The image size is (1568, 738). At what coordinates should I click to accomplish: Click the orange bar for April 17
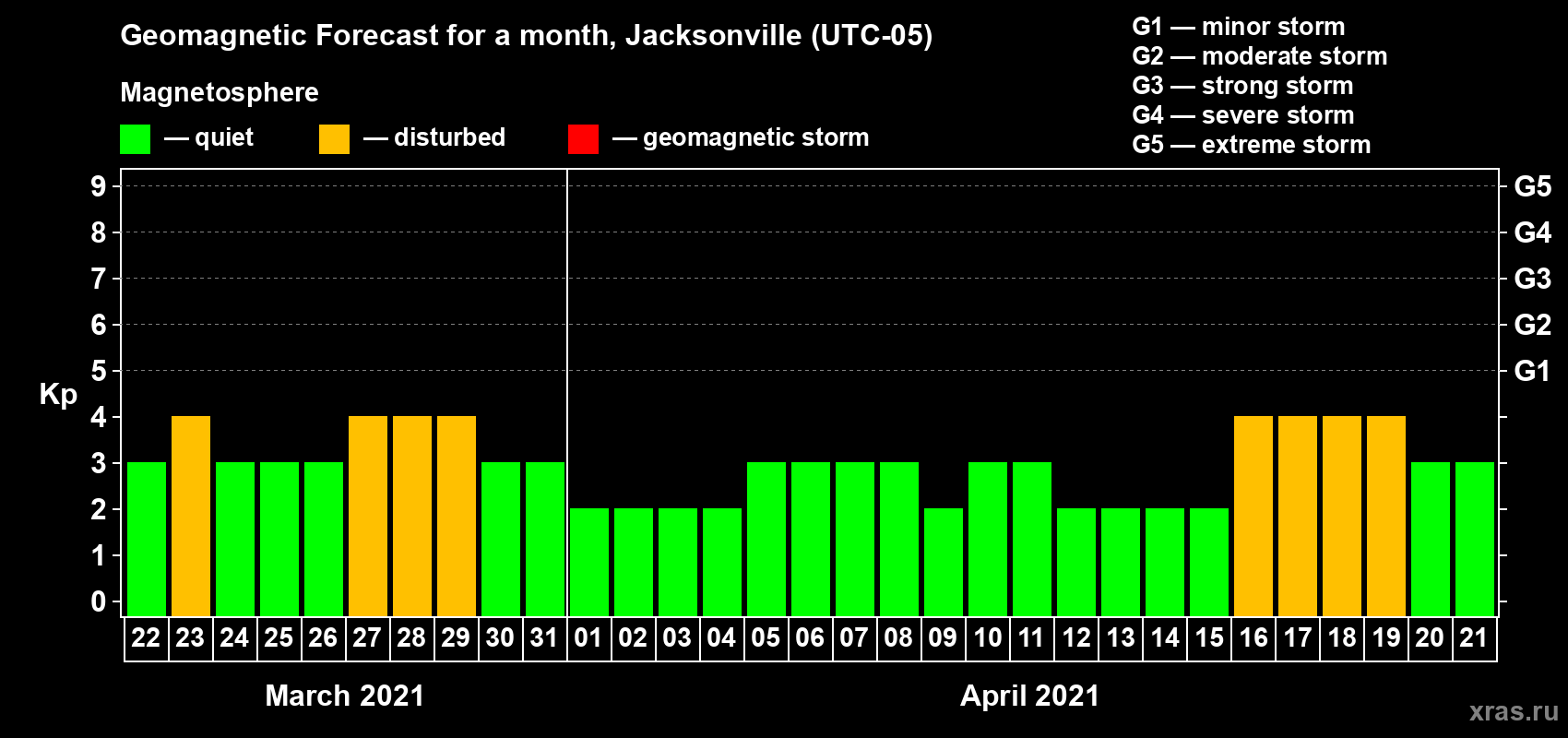tap(1298, 516)
